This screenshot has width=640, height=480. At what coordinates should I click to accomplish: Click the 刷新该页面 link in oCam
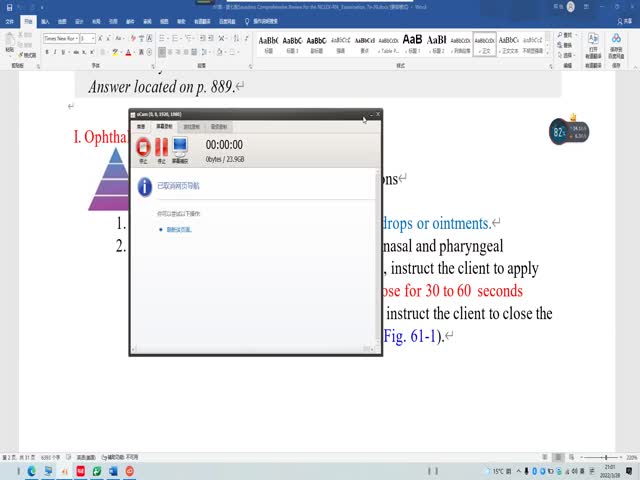tap(180, 230)
